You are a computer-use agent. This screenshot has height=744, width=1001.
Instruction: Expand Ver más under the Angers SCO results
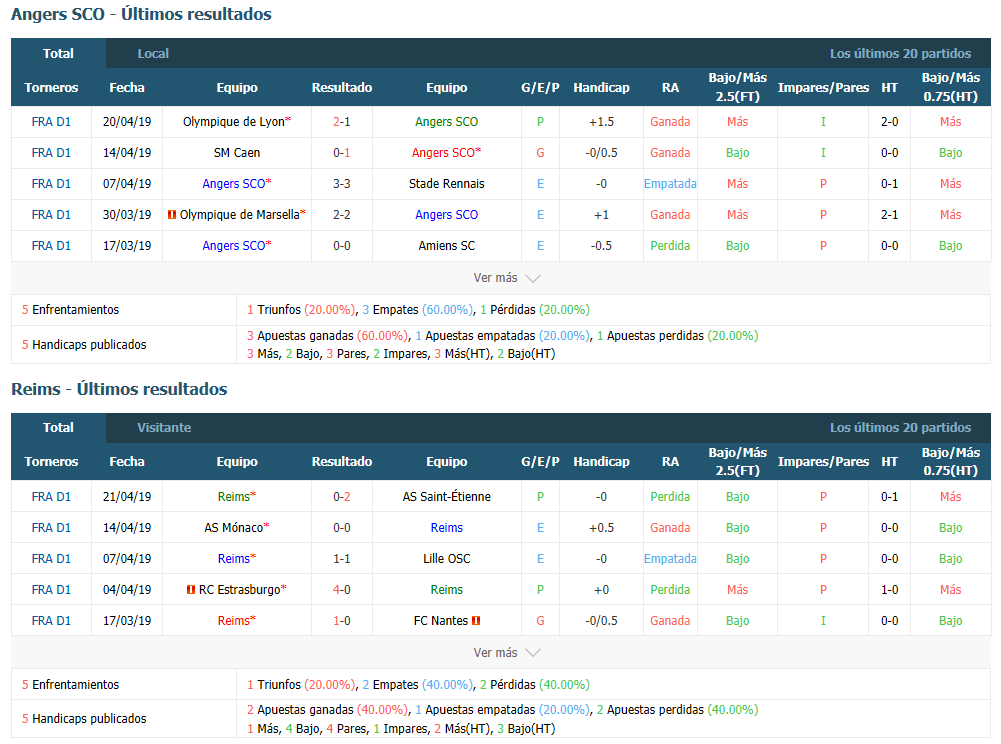pos(507,278)
